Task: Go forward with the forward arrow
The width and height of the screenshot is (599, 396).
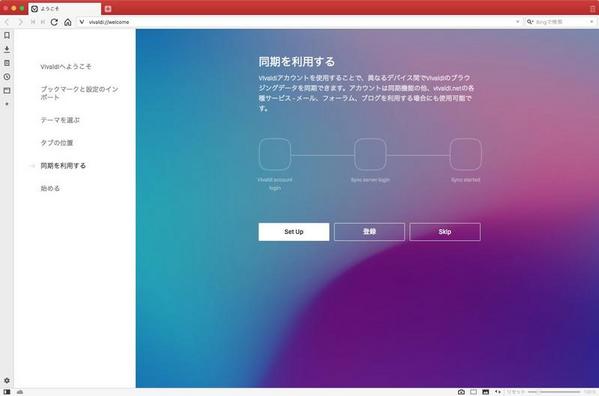Action: (x=20, y=22)
